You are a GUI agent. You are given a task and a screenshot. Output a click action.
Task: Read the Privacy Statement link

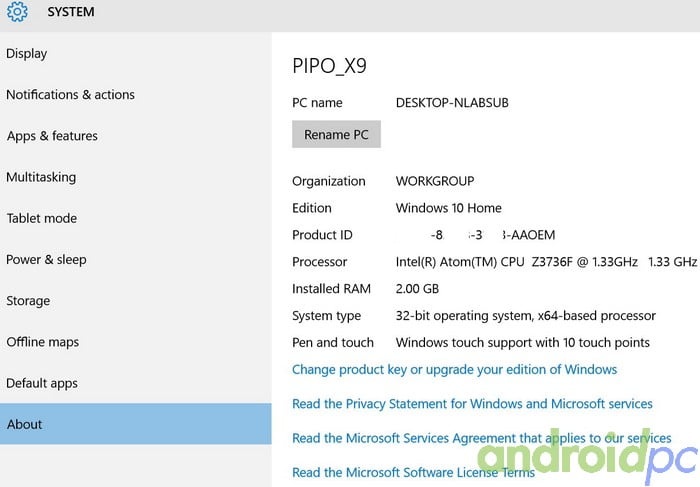click(472, 404)
